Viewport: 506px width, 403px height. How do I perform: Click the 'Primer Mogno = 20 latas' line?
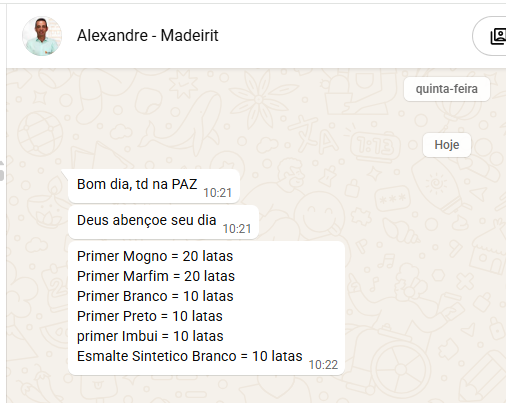[155, 256]
